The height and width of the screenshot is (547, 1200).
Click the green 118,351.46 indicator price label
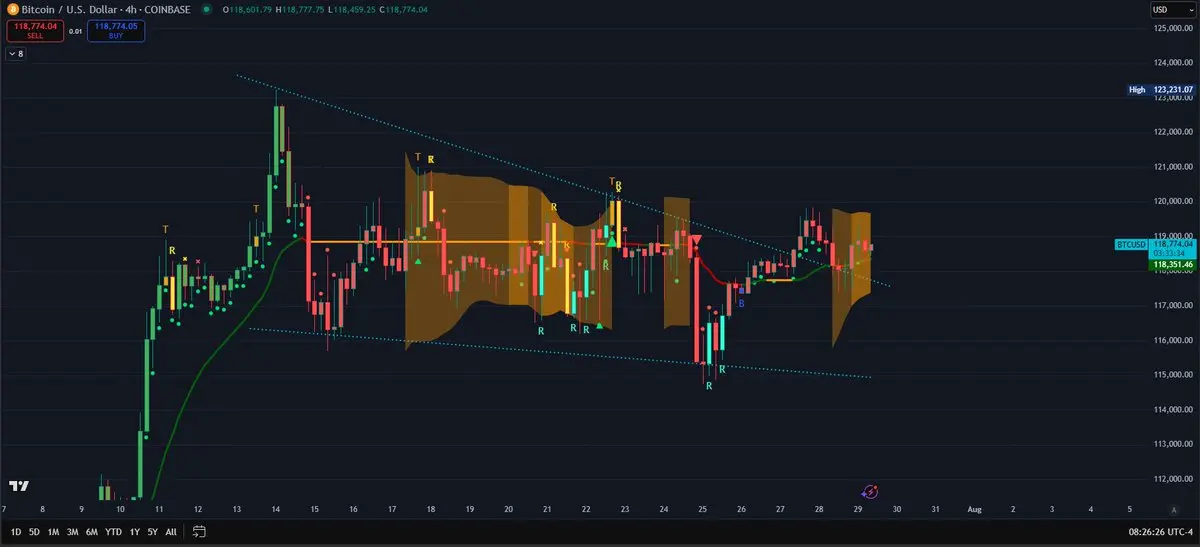click(x=1173, y=265)
